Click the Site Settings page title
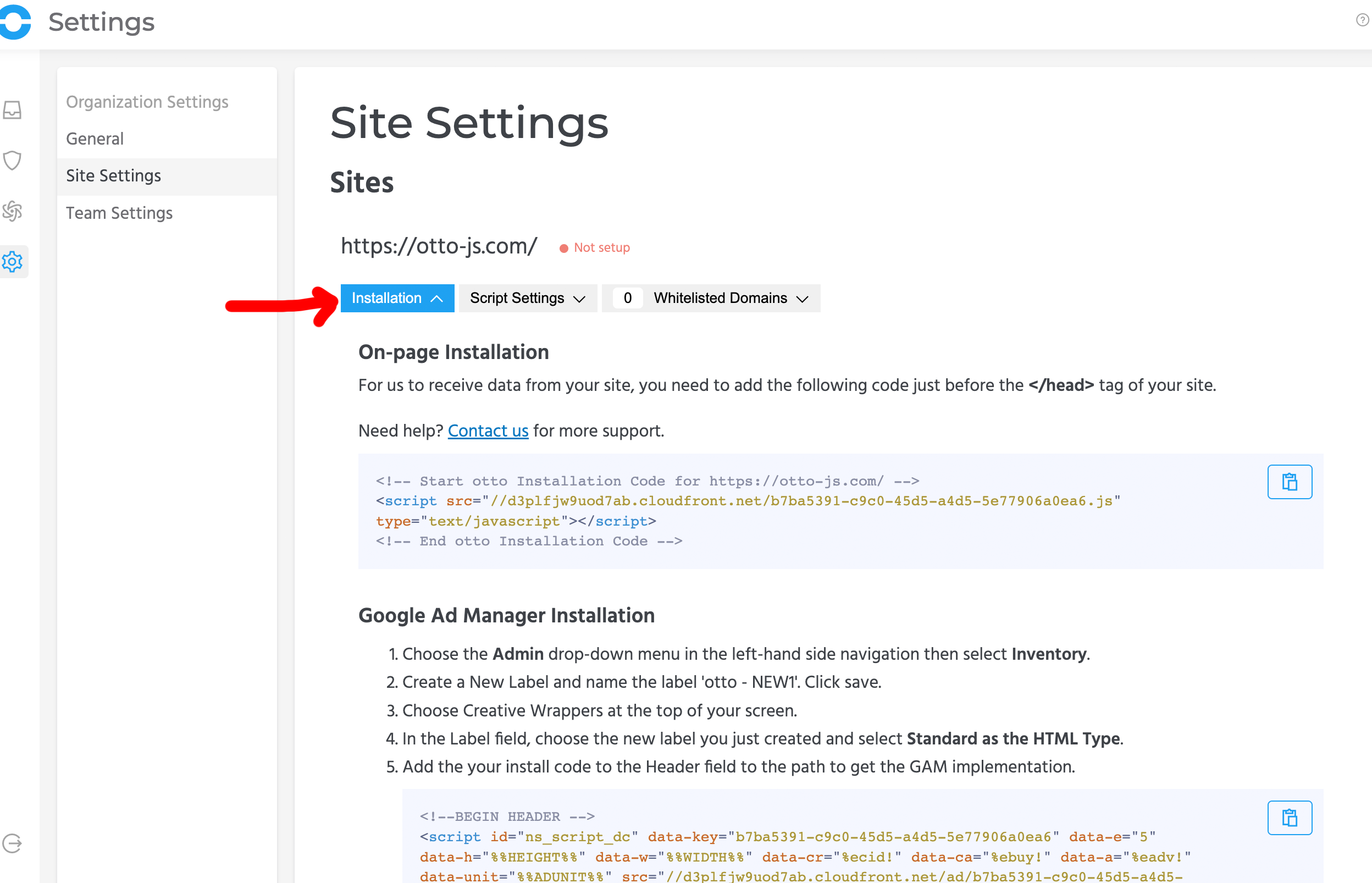This screenshot has height=883, width=1372. (x=469, y=123)
